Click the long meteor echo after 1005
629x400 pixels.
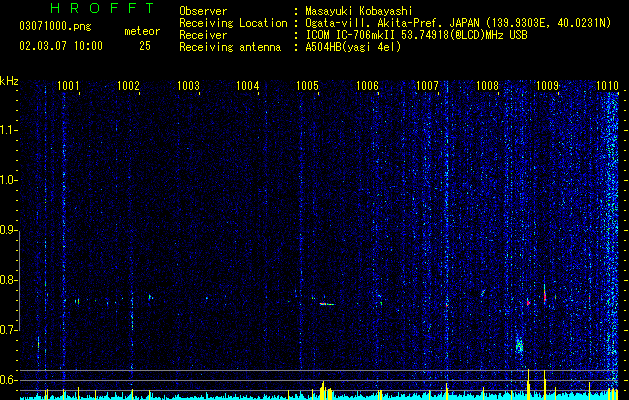[327, 304]
